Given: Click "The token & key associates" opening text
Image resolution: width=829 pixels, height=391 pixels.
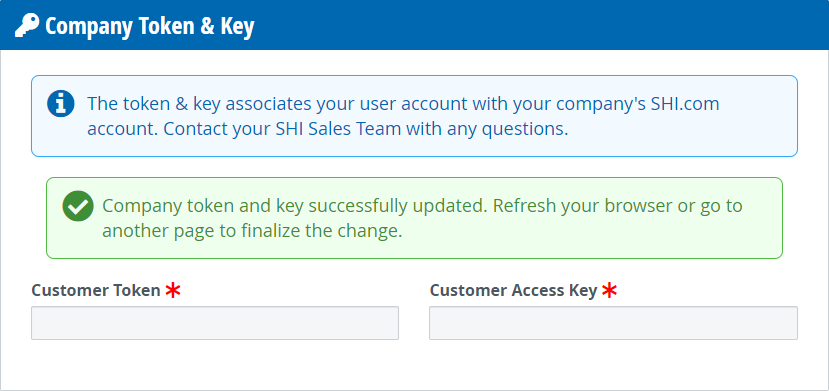Looking at the screenshot, I should click(200, 104).
